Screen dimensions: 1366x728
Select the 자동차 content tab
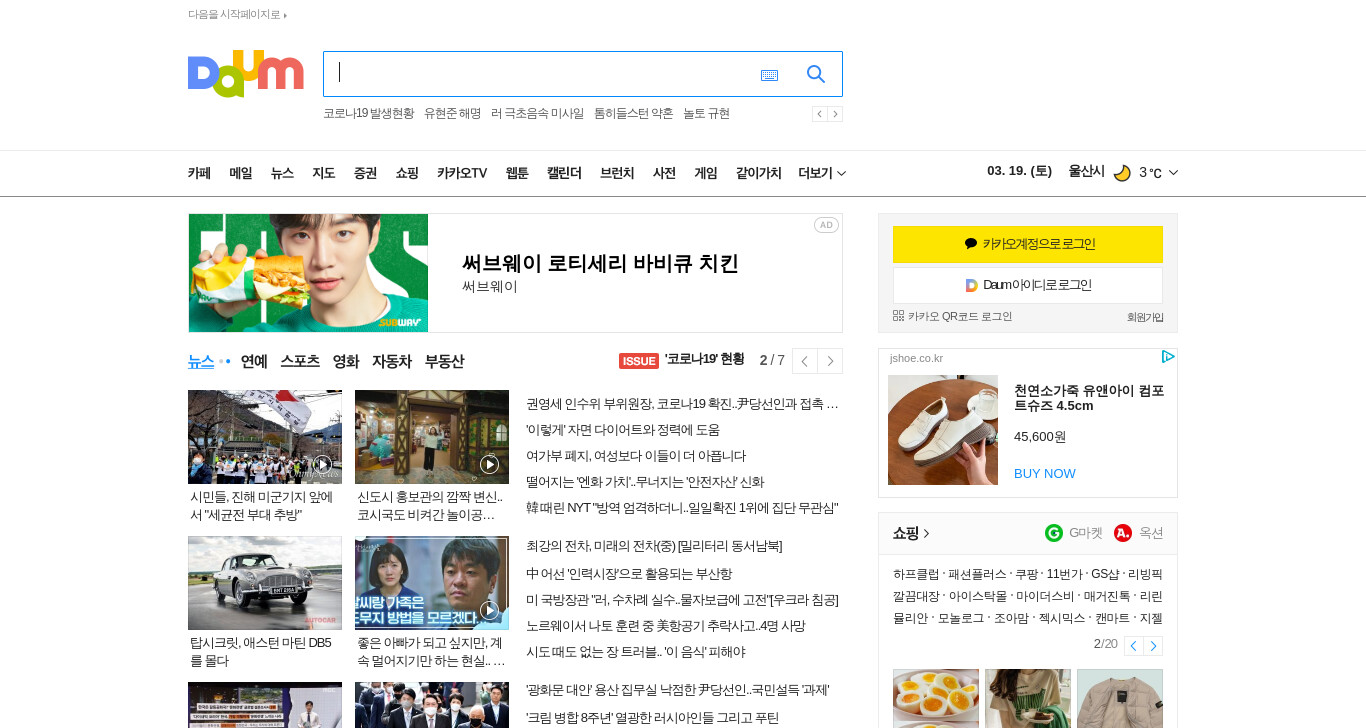[x=392, y=361]
